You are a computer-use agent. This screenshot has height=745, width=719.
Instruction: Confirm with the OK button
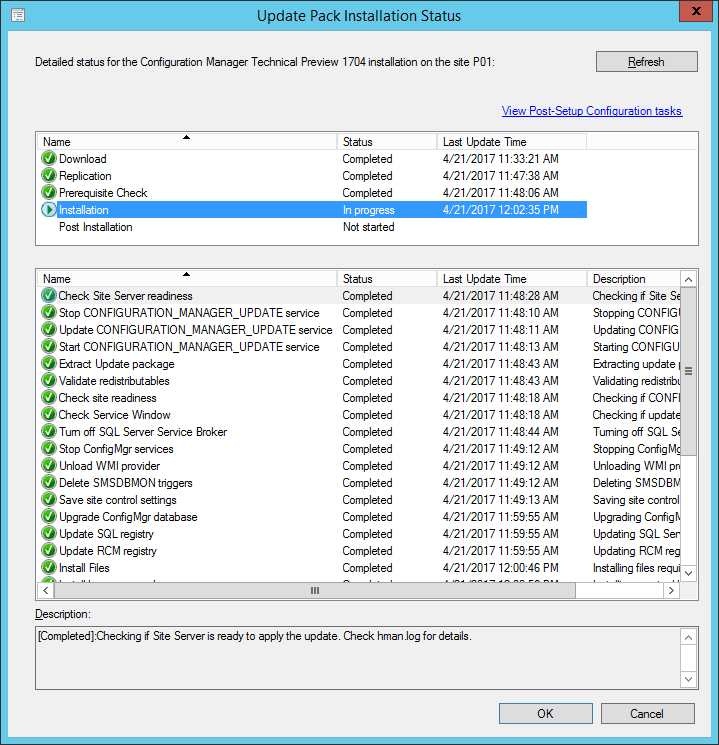click(x=546, y=714)
